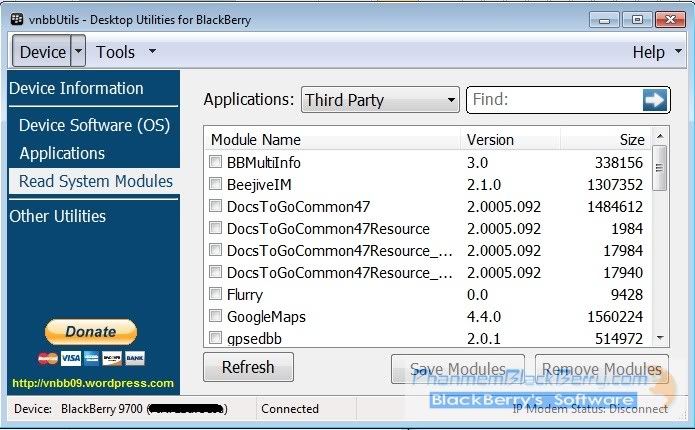This screenshot has height=430, width=695.
Task: Expand the Help menu arrow
Action: pos(678,51)
